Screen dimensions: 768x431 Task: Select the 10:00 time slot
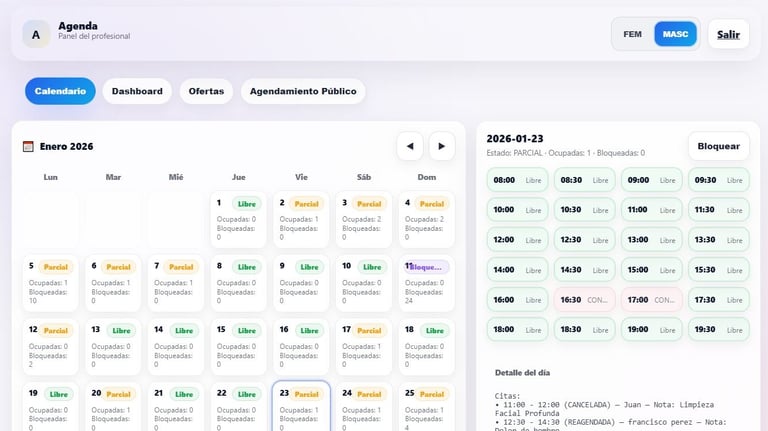point(517,210)
